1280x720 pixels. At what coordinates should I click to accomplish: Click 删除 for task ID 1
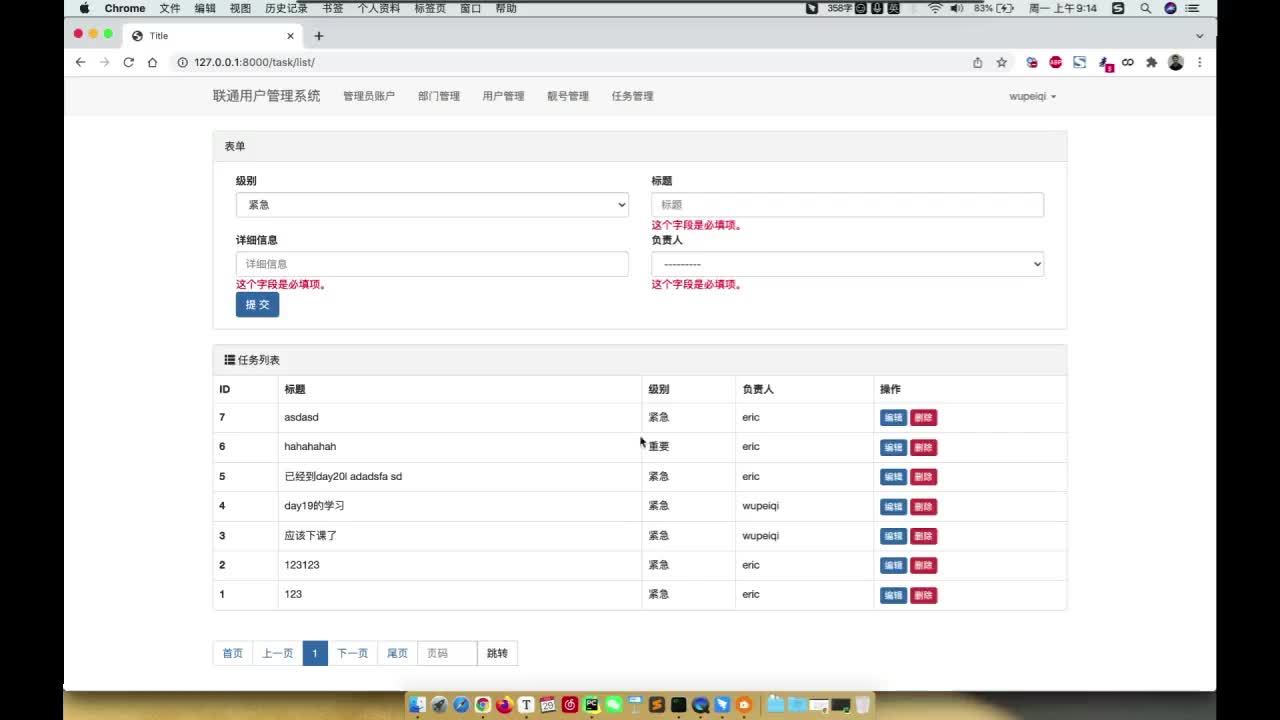(x=923, y=595)
